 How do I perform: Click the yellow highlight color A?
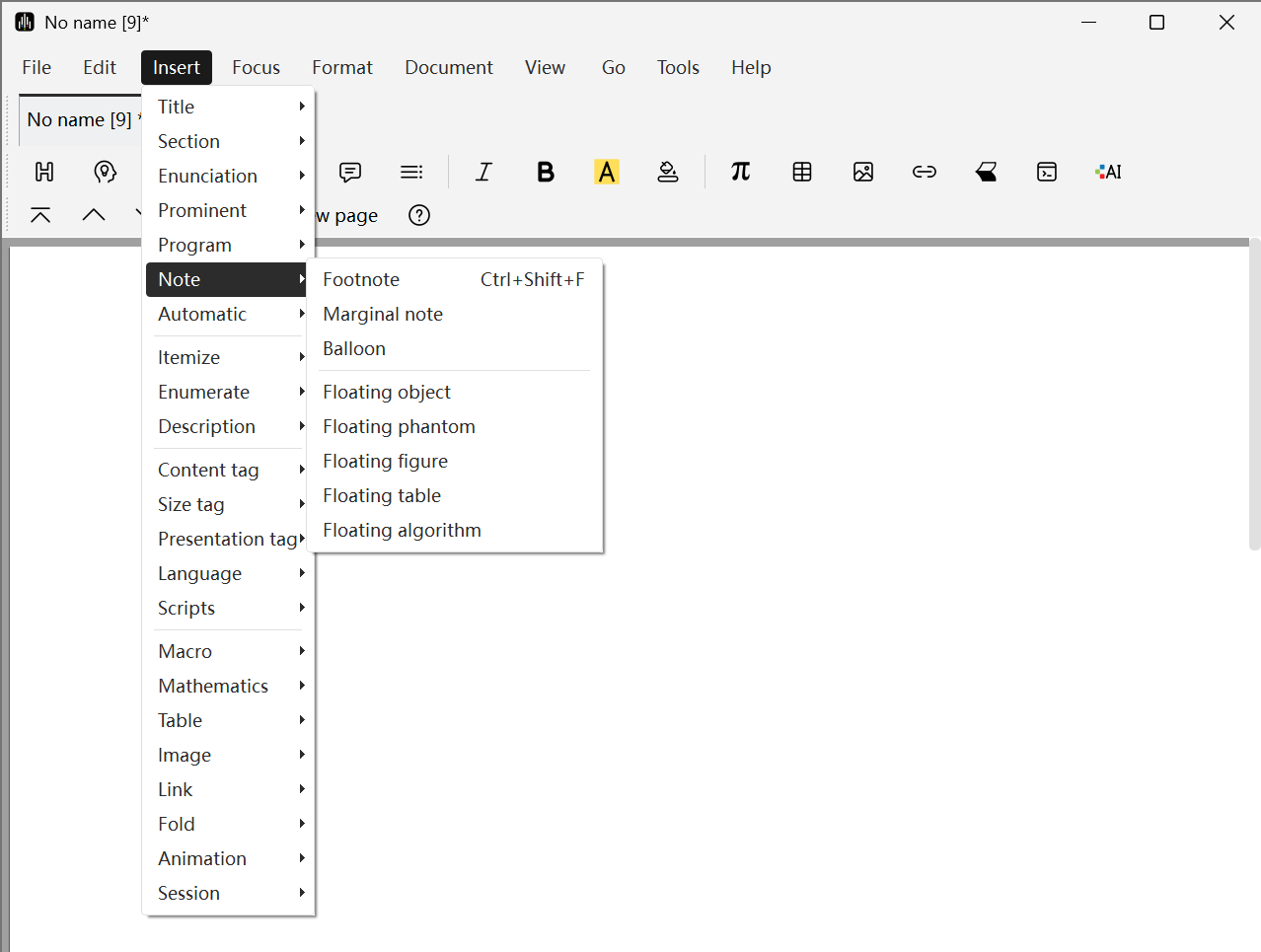click(x=607, y=172)
